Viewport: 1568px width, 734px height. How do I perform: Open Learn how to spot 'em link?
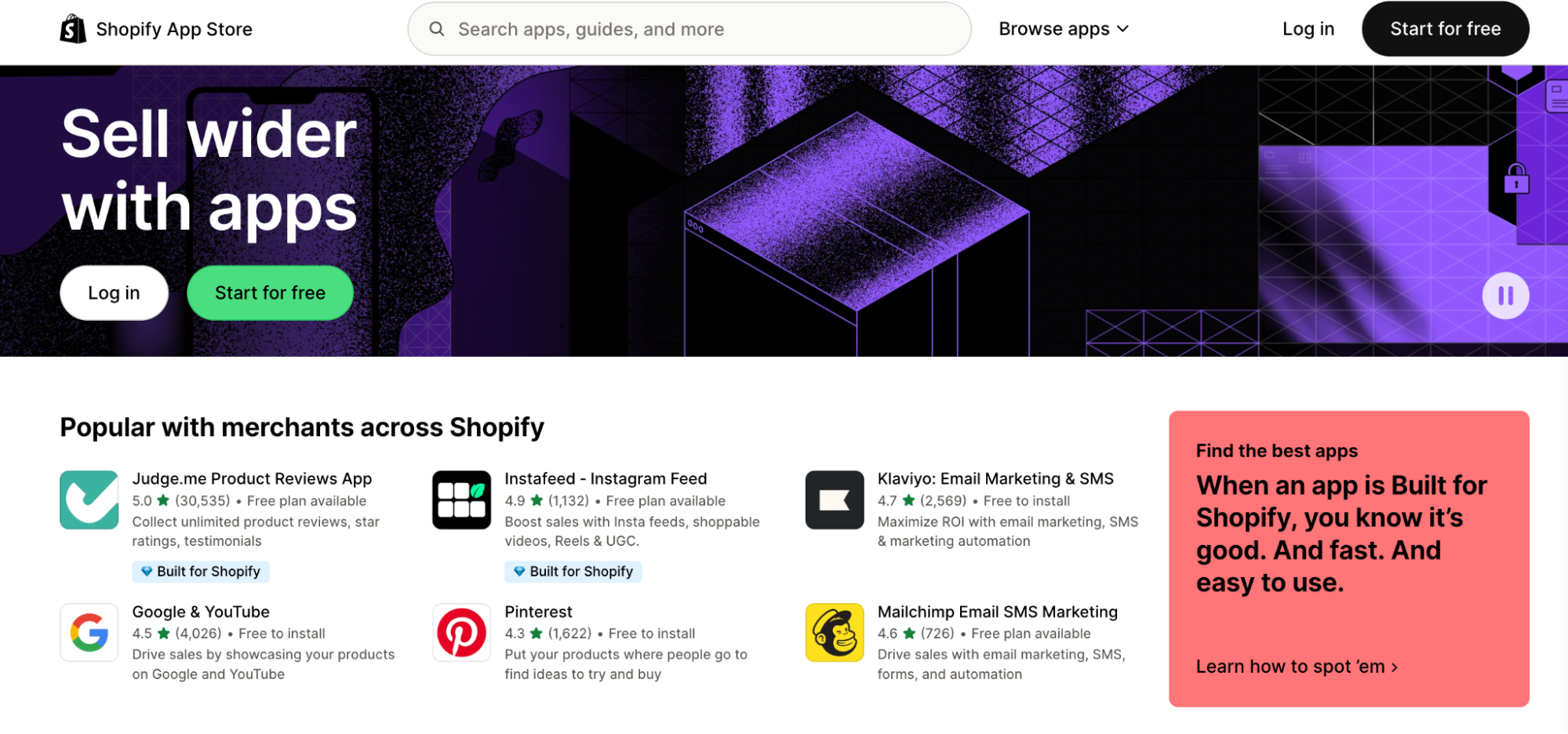1296,667
